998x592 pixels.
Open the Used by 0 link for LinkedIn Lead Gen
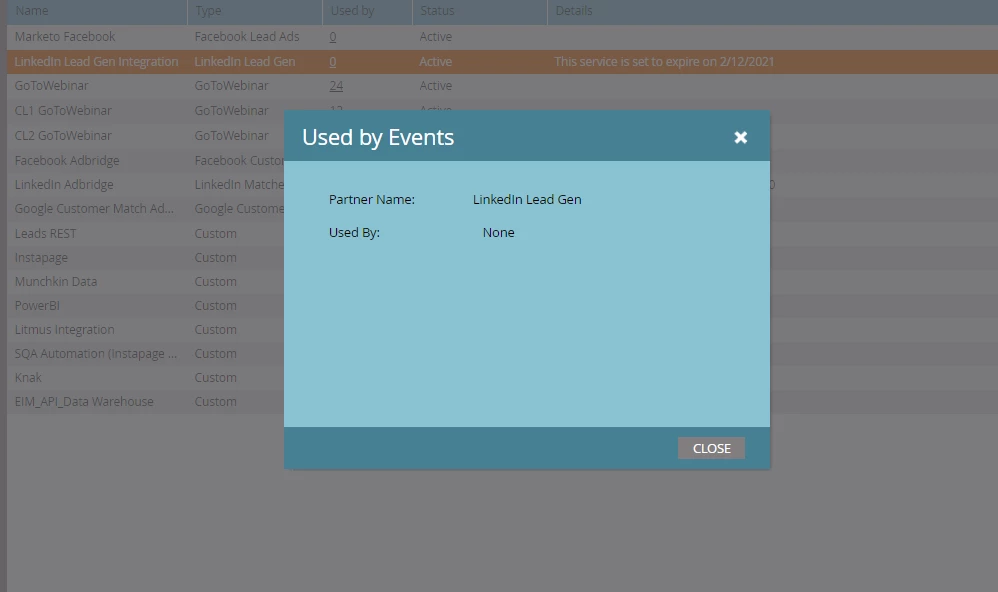[x=333, y=62]
